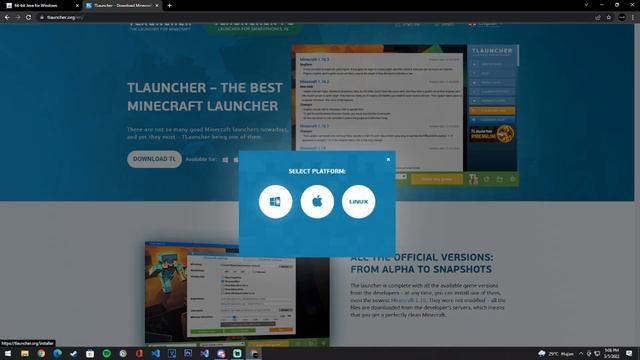The image size is (640, 360).
Task: Open purple Visual Studio from the taskbar
Action: (204, 353)
